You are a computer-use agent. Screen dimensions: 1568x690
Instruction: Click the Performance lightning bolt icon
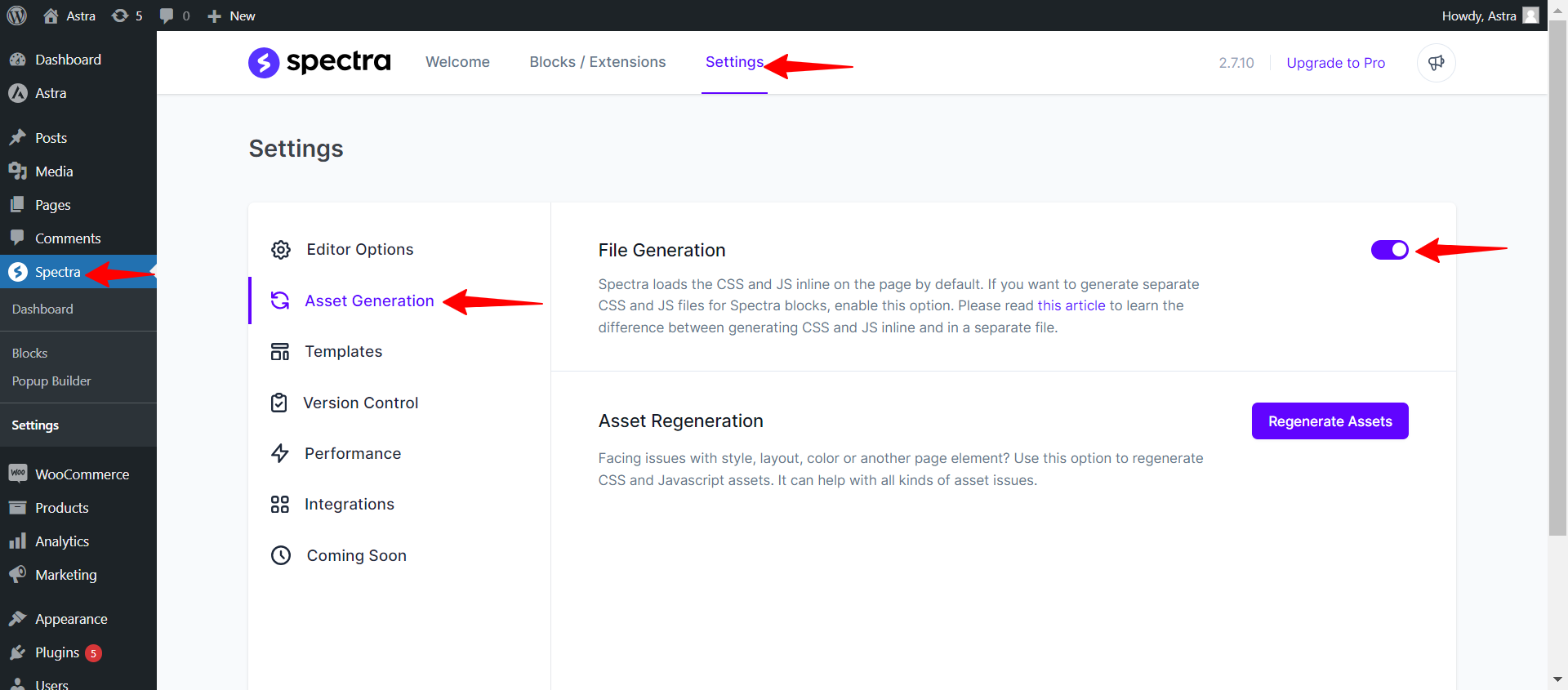280,453
